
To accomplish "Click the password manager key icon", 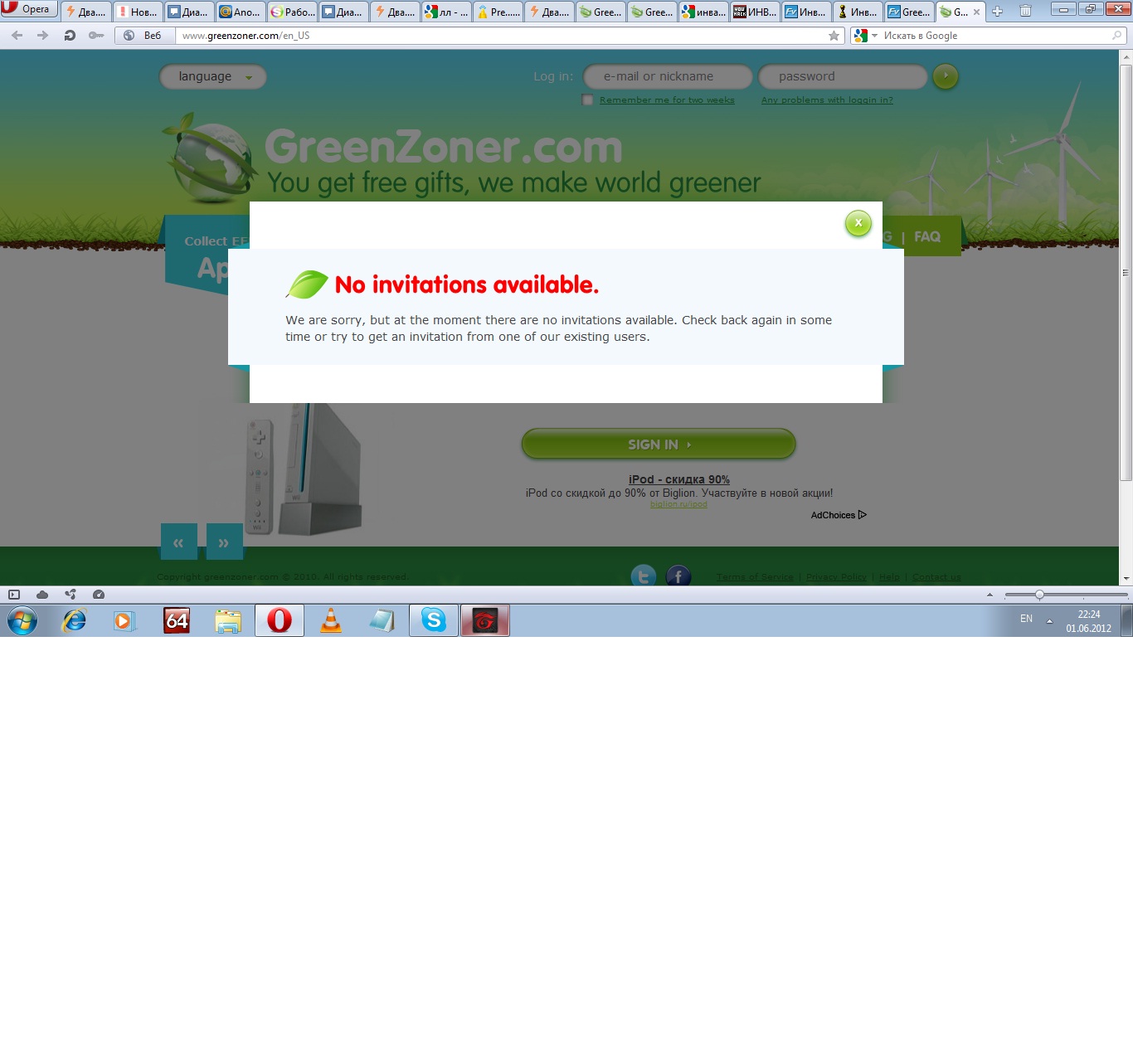I will 96,36.
